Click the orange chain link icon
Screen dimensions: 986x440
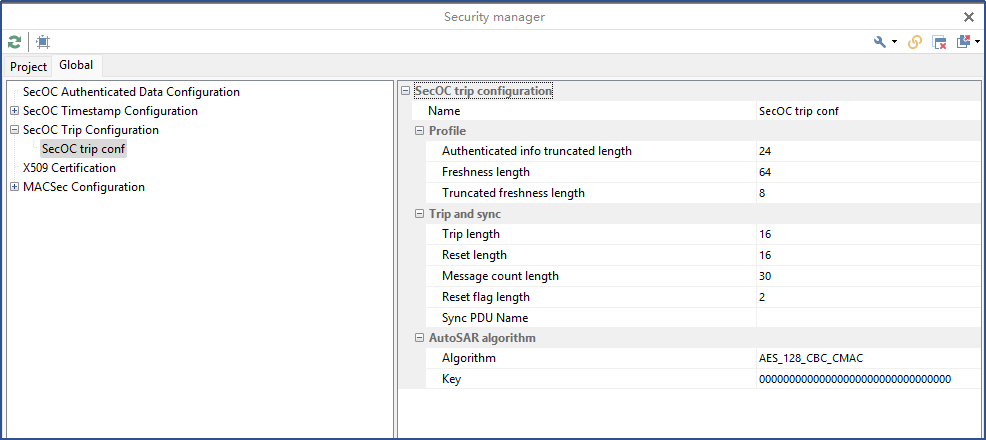tap(915, 42)
